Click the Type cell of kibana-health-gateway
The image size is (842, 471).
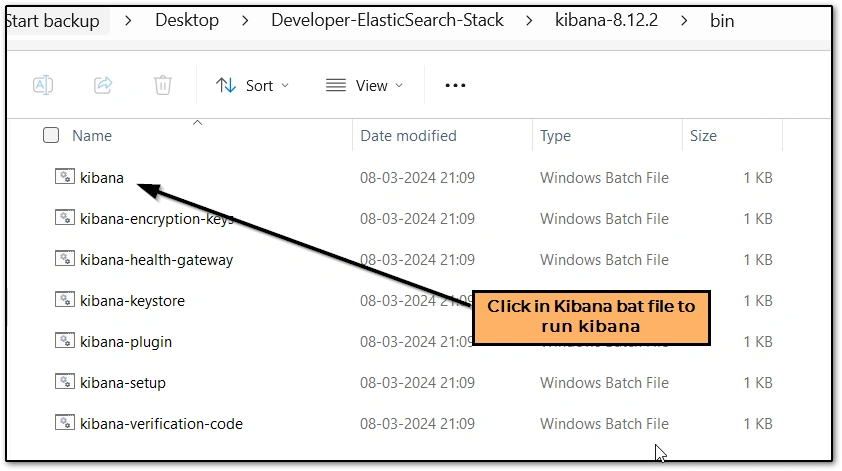[604, 260]
